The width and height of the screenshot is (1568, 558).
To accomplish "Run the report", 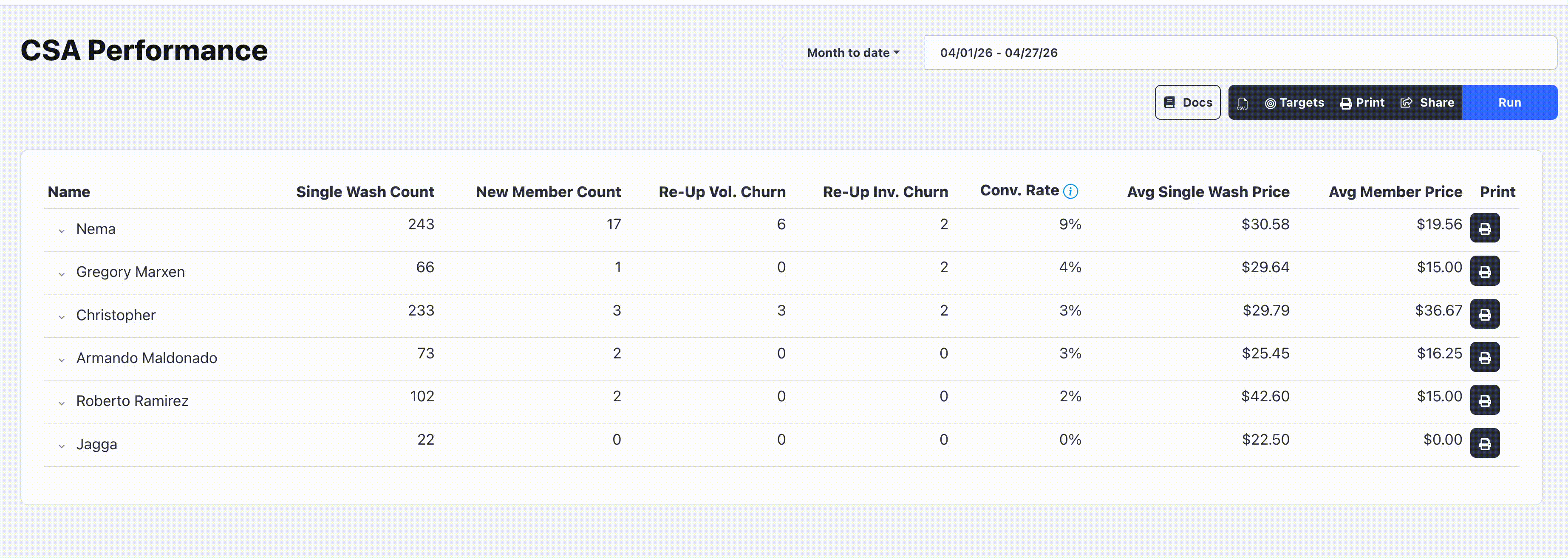I will (1509, 103).
